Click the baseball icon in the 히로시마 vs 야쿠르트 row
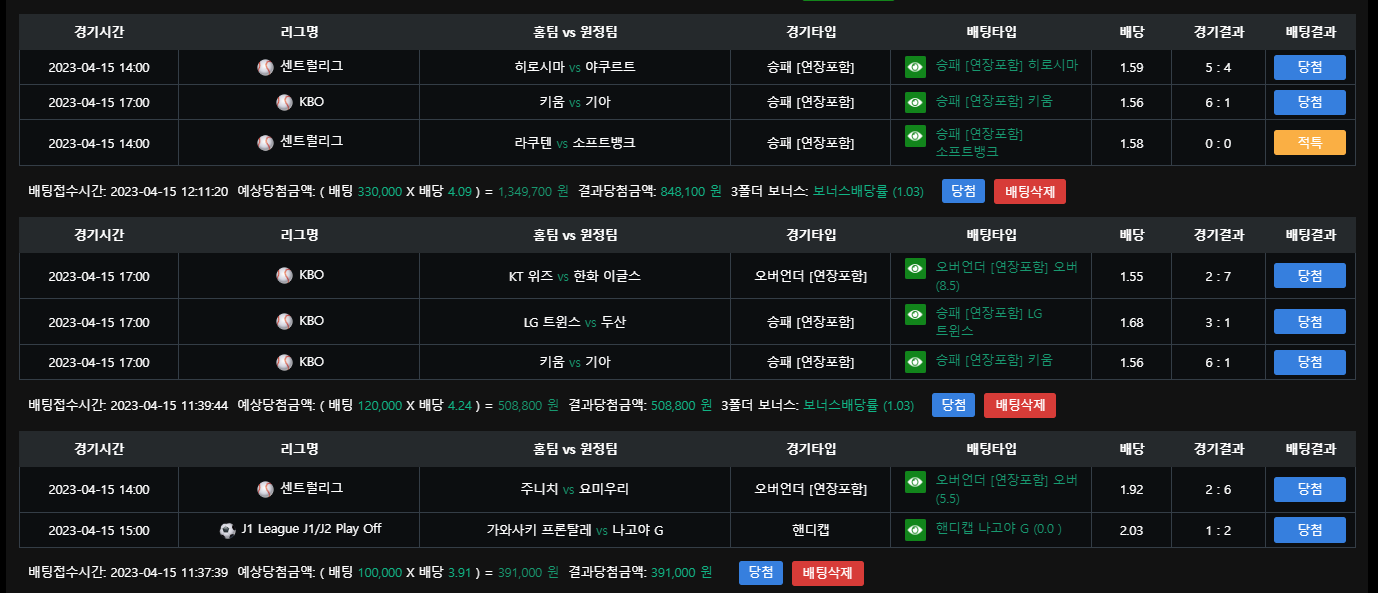 [265, 67]
